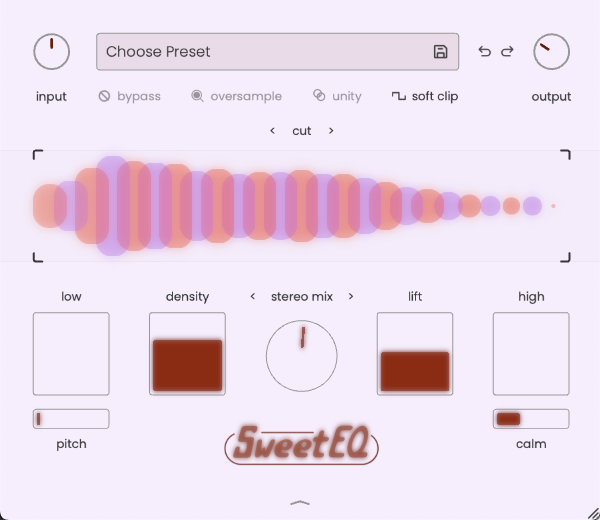
Task: Click the calm label
Action: click(x=531, y=444)
